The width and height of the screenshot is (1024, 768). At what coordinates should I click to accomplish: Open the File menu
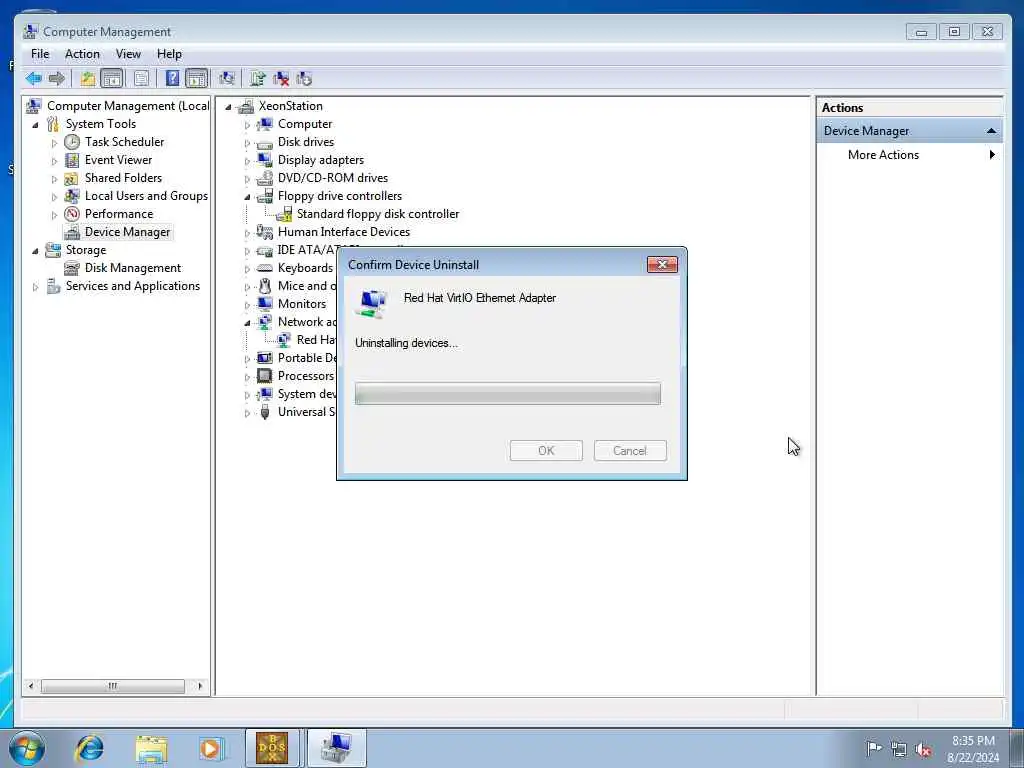[x=40, y=54]
